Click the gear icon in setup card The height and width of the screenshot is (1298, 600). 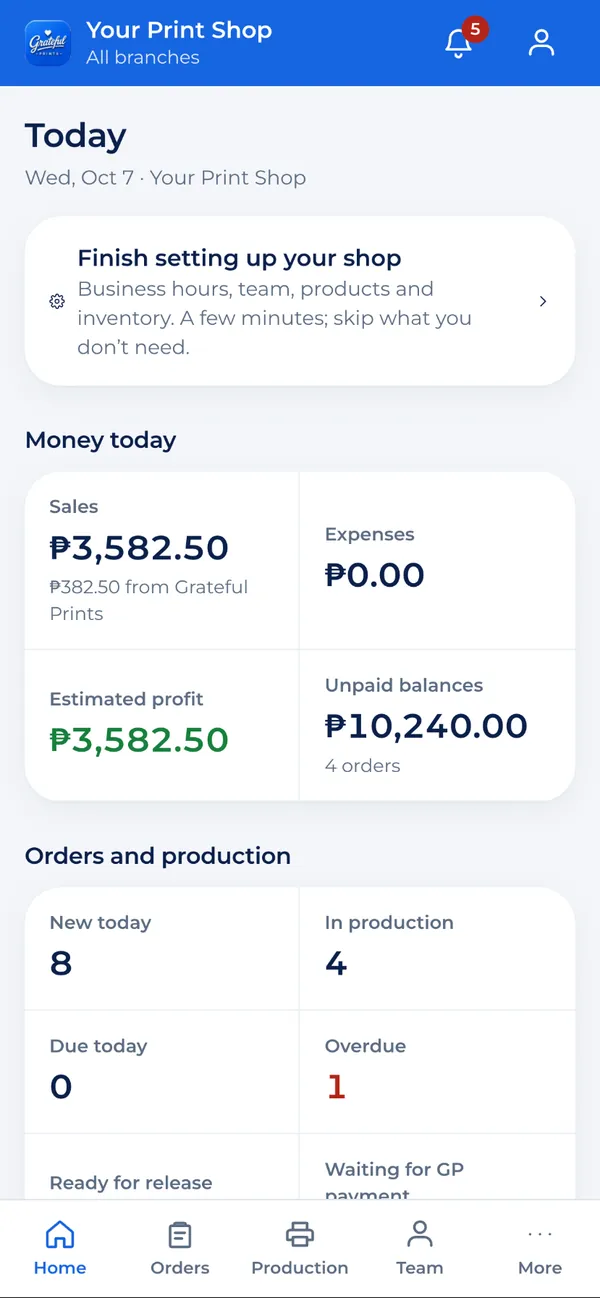[x=57, y=301]
